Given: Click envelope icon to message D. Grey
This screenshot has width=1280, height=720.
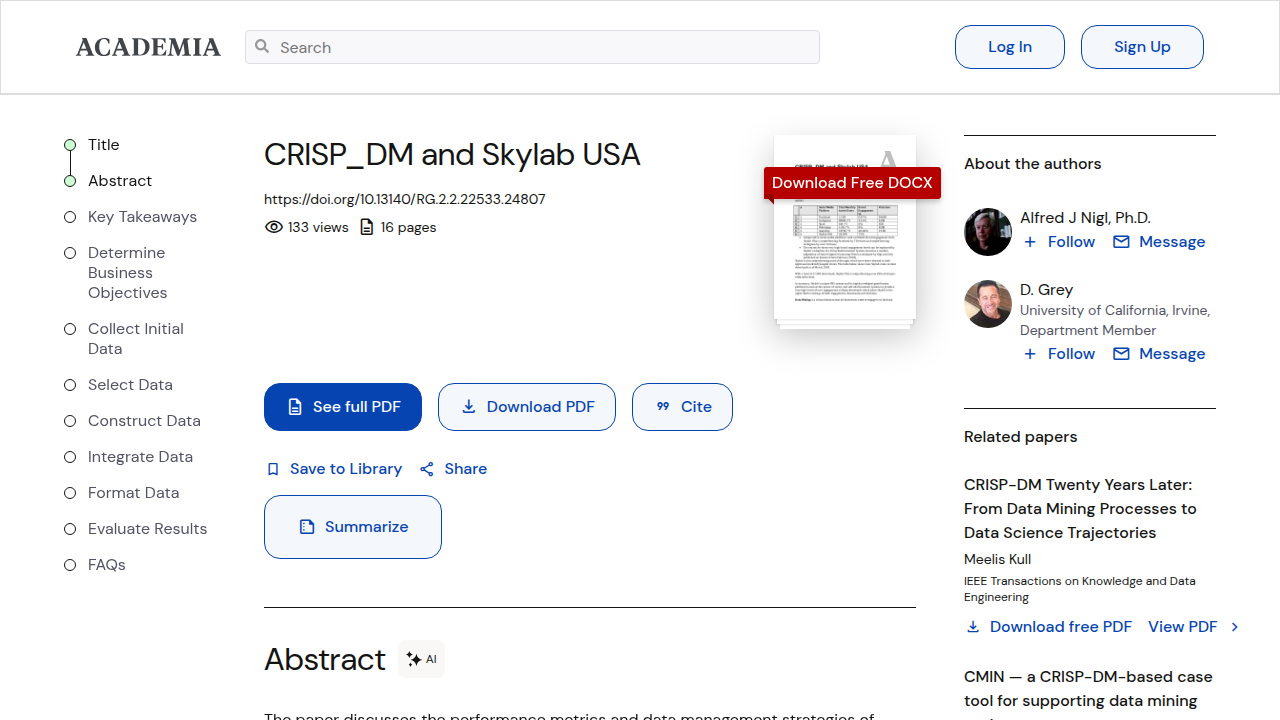Looking at the screenshot, I should pos(1121,354).
